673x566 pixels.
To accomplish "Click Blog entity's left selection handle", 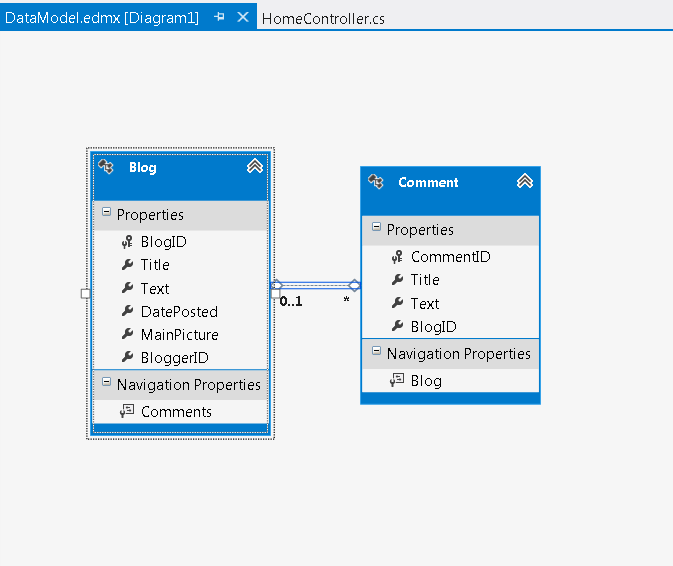I will click(x=85, y=294).
